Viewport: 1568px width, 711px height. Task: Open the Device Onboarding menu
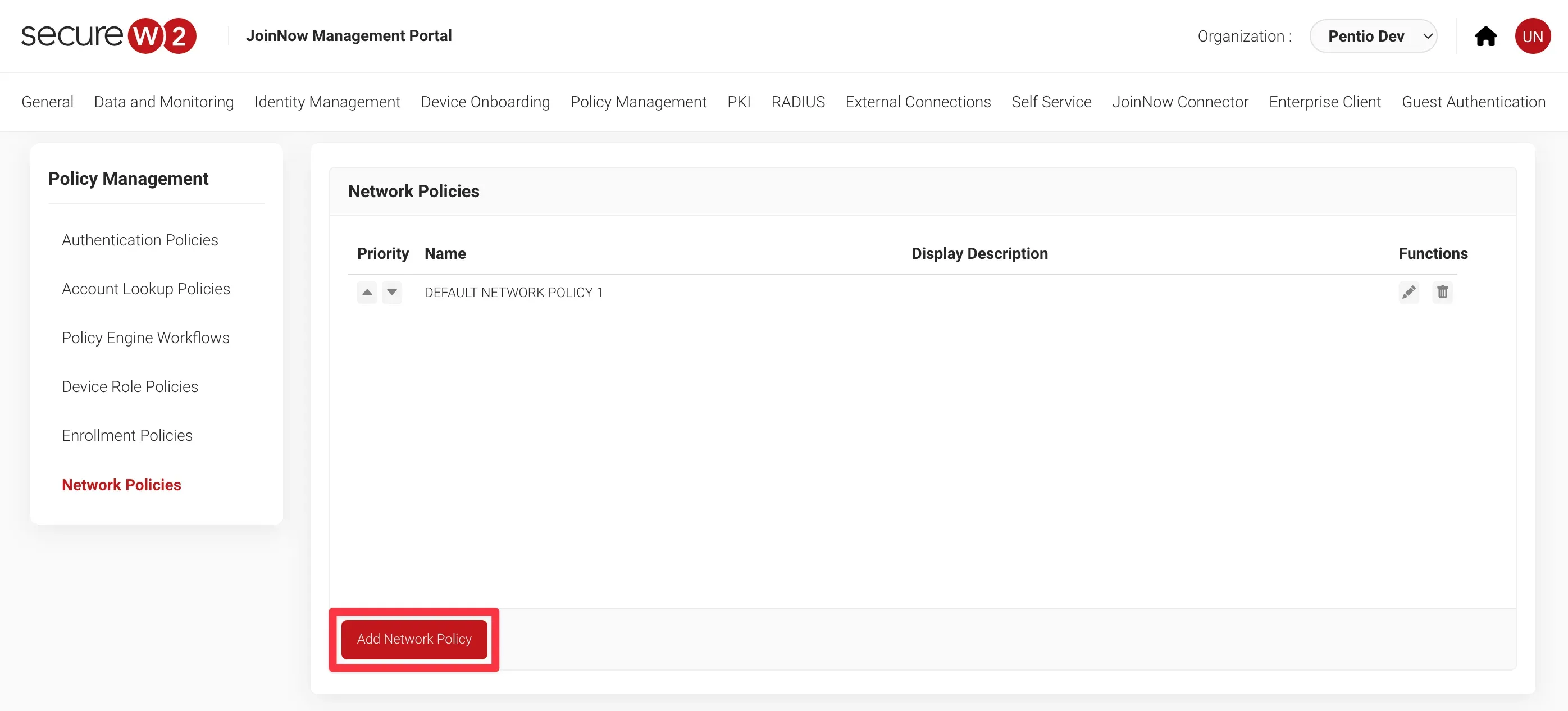485,102
